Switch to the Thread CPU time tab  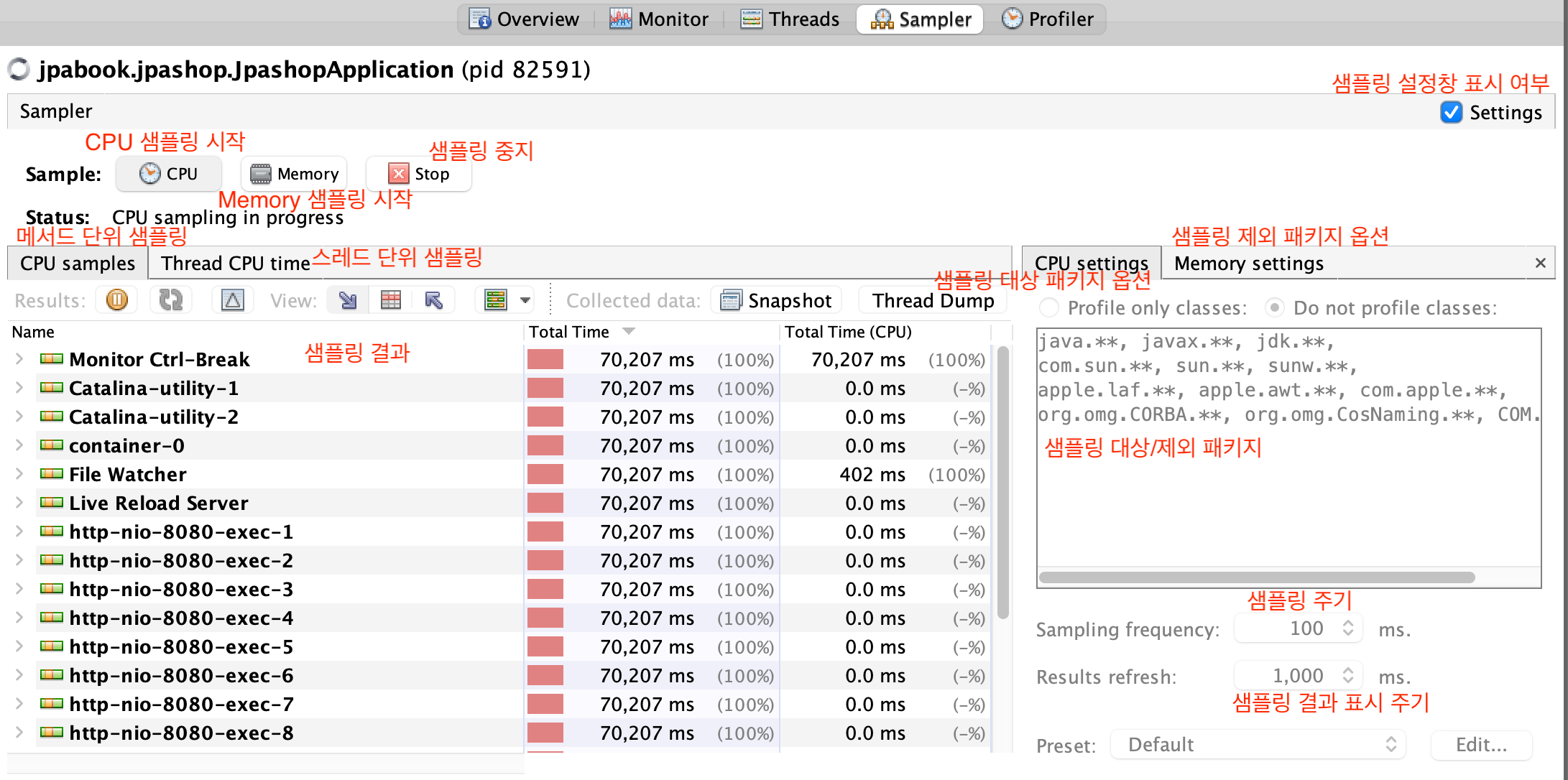[235, 263]
